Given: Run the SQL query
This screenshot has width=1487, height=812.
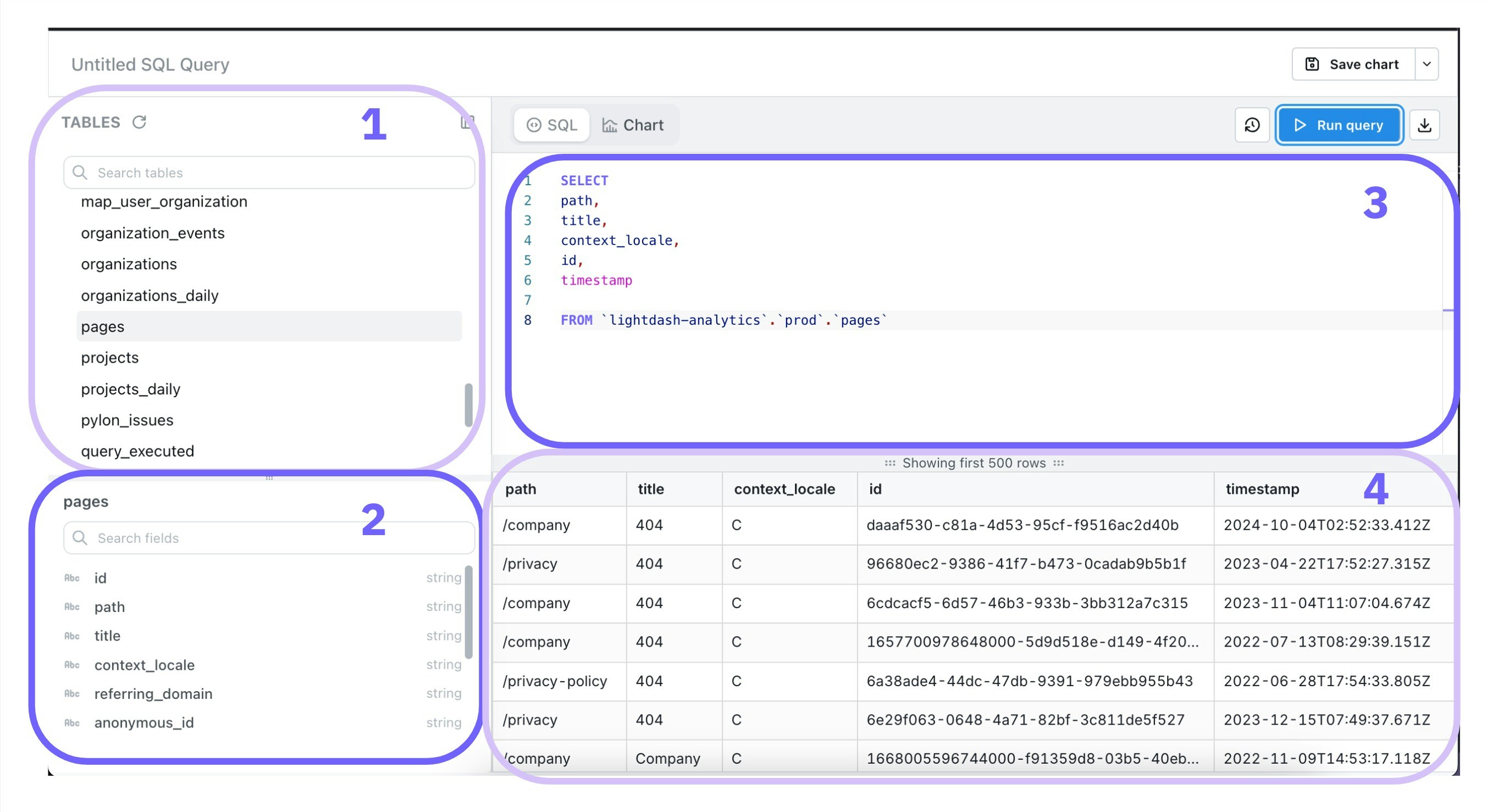Looking at the screenshot, I should 1339,125.
